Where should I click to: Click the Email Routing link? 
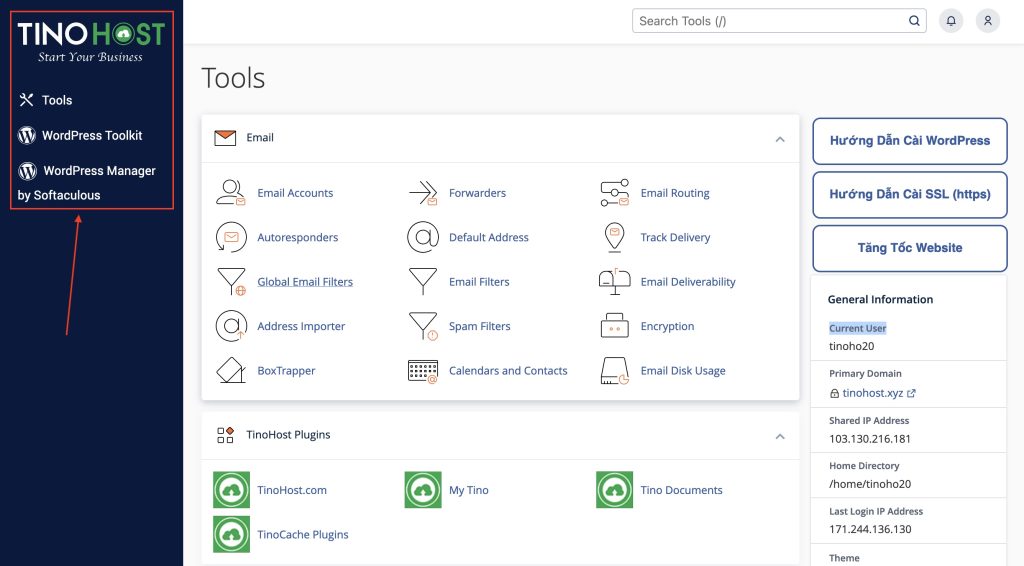(x=675, y=193)
